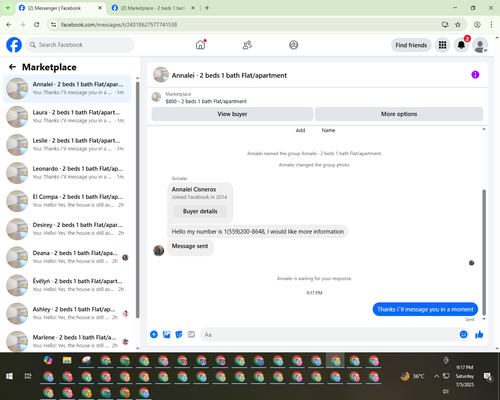View site information icon in address bar

click(53, 24)
